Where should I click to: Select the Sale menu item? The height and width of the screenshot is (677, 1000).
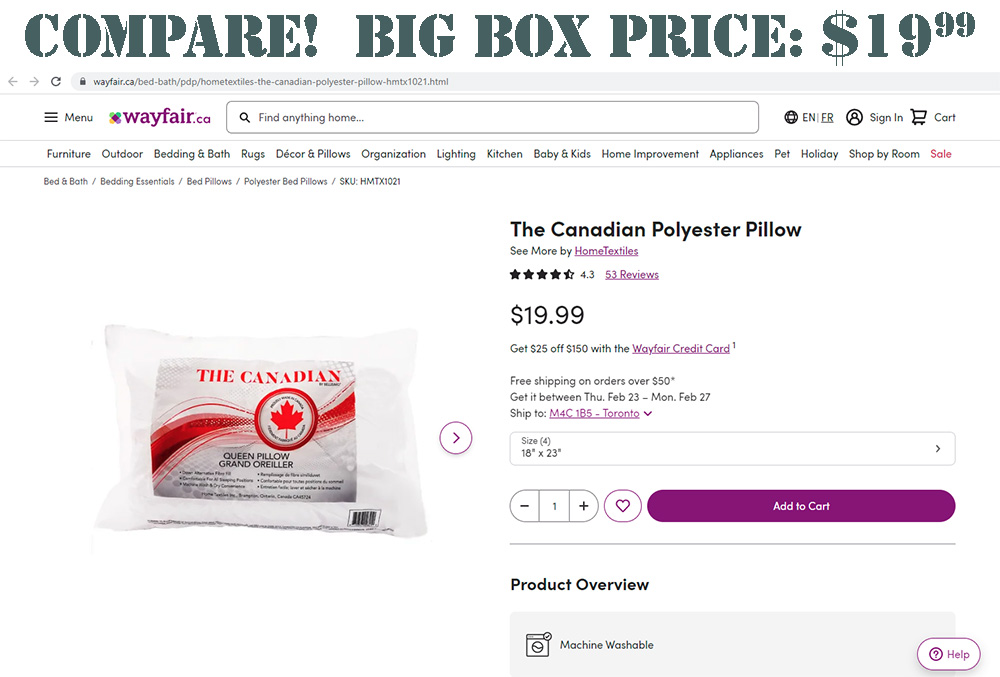[x=940, y=154]
